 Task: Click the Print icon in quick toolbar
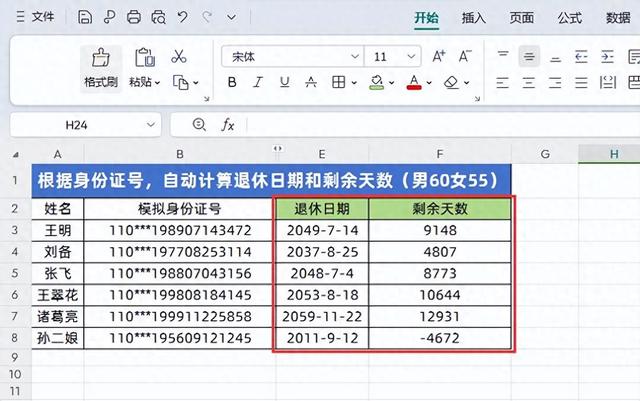click(133, 17)
